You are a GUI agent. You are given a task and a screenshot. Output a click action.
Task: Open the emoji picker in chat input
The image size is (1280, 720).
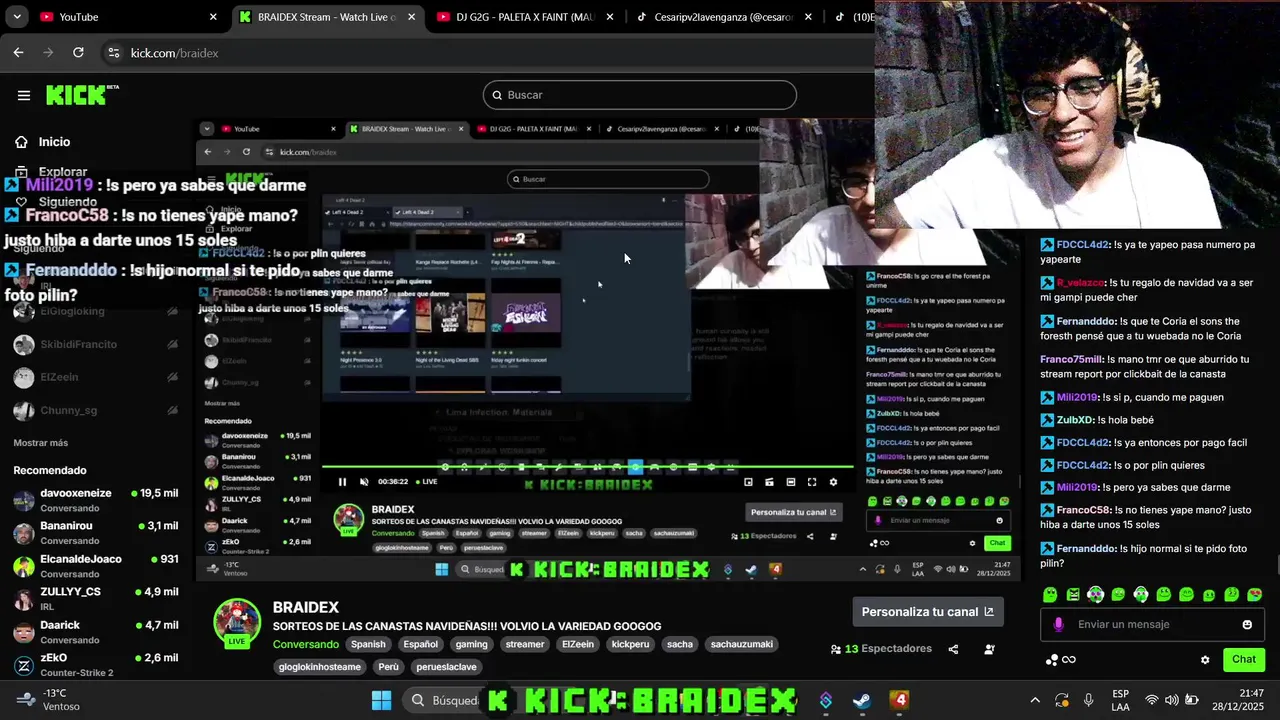1247,625
